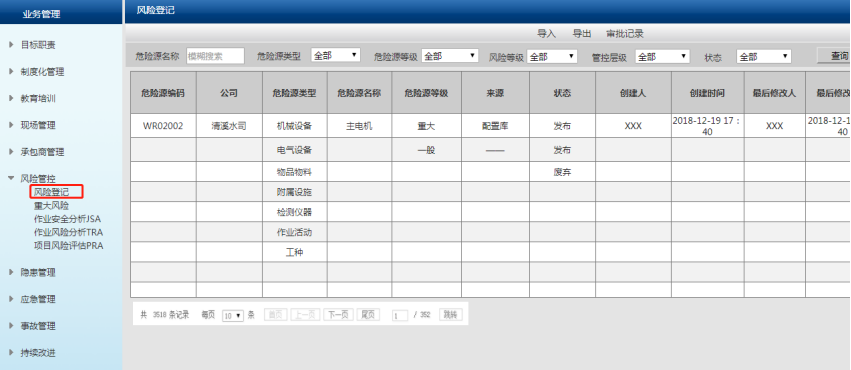
Task: Open 项目风险评估PRA item
Action: click(68, 245)
